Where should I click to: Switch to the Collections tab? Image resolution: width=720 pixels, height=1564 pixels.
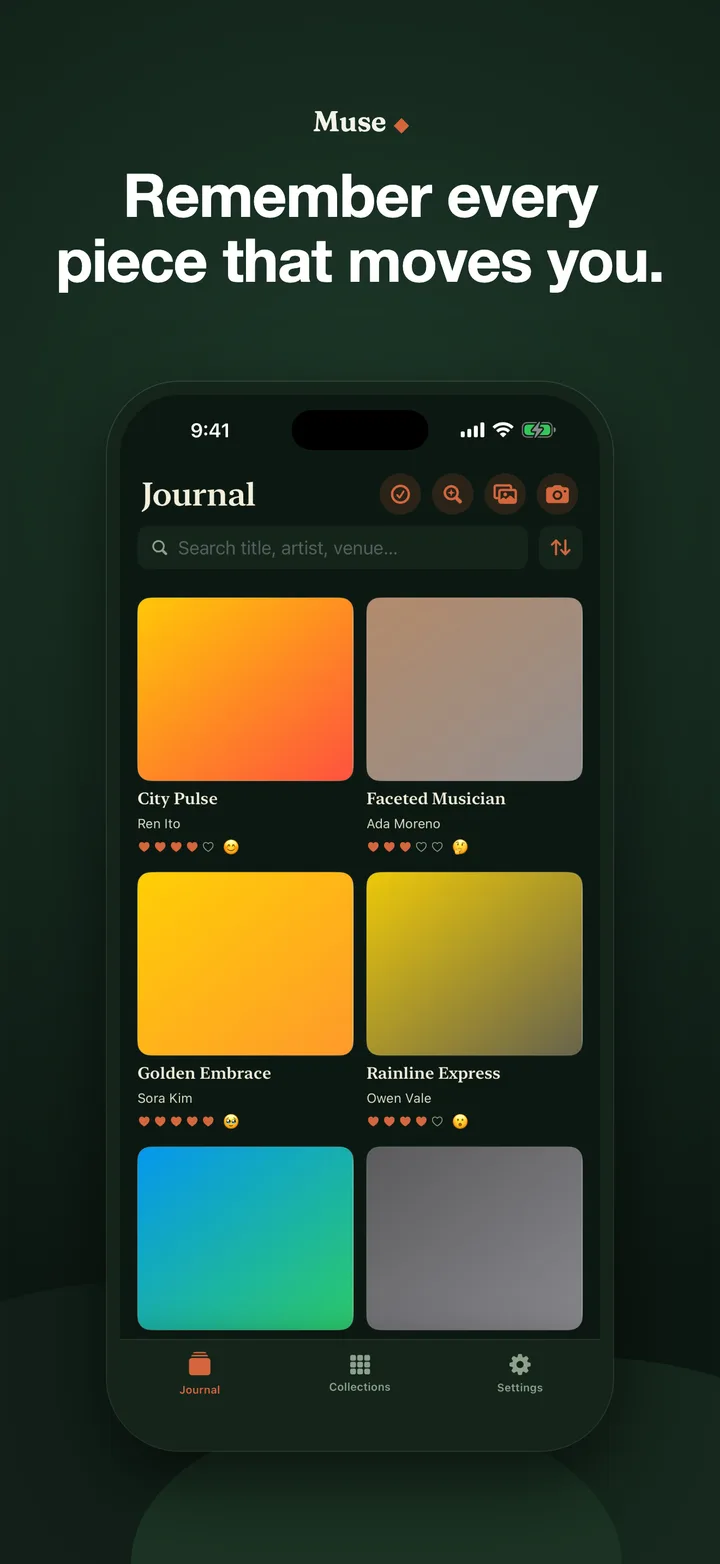pos(360,1373)
